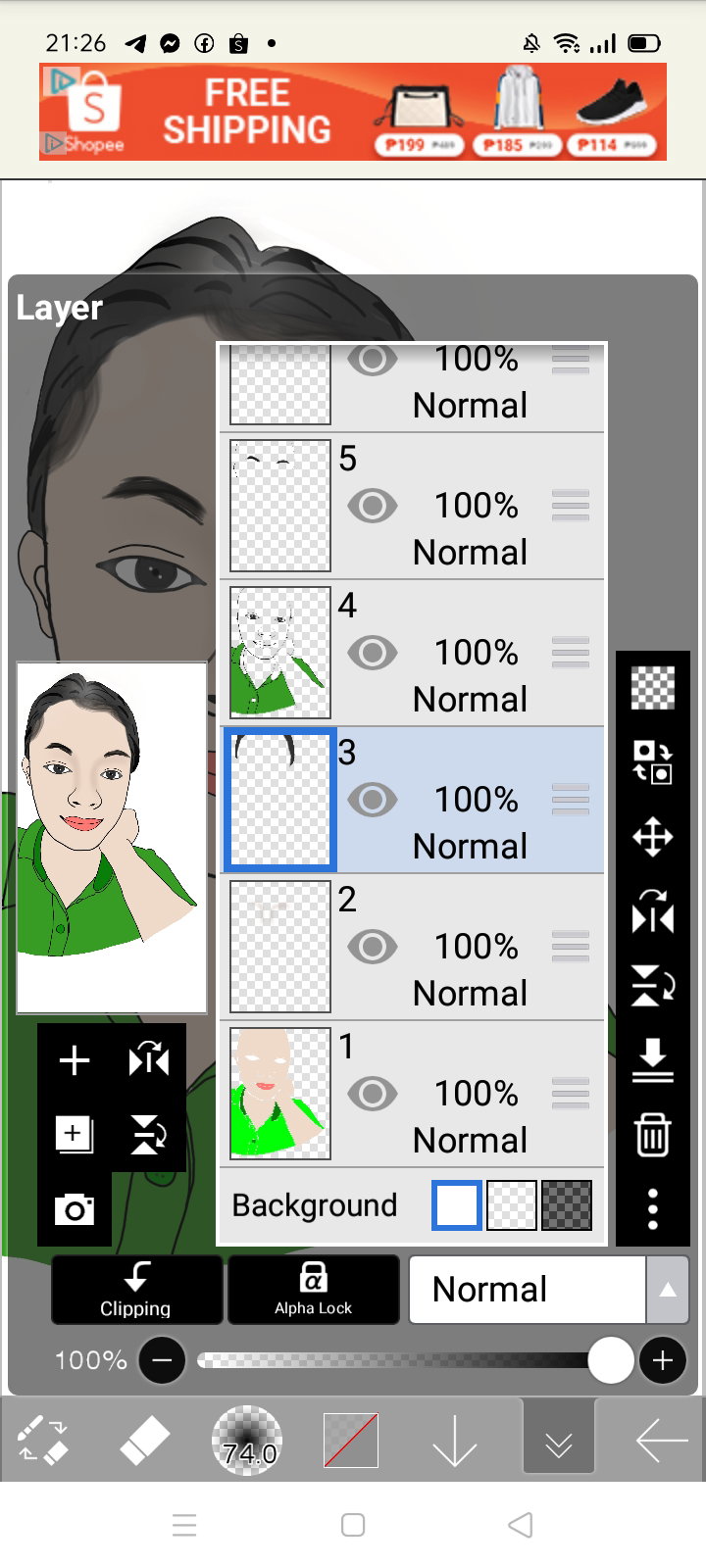Viewport: 706px width, 1568px height.
Task: Click the merge layer down icon
Action: point(653,1060)
